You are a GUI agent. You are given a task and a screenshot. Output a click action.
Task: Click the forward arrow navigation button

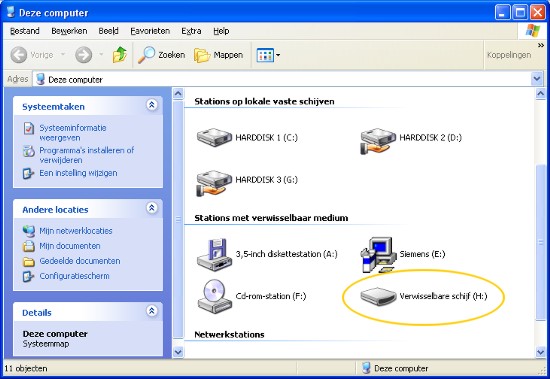point(83,55)
